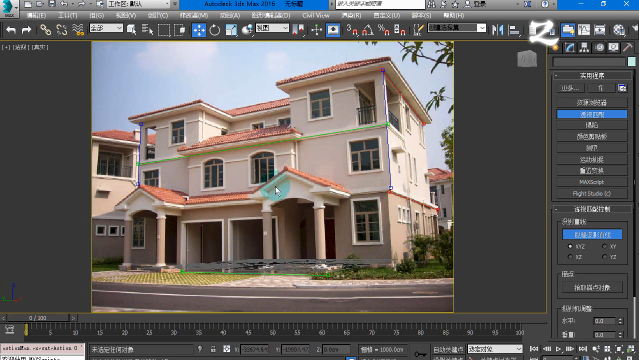
Task: Collapse the Utilities rollout header
Action: click(x=592, y=75)
